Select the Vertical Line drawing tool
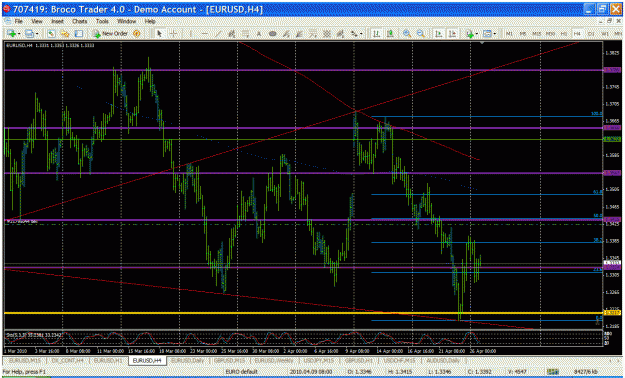The height and width of the screenshot is (378, 625). [x=191, y=34]
